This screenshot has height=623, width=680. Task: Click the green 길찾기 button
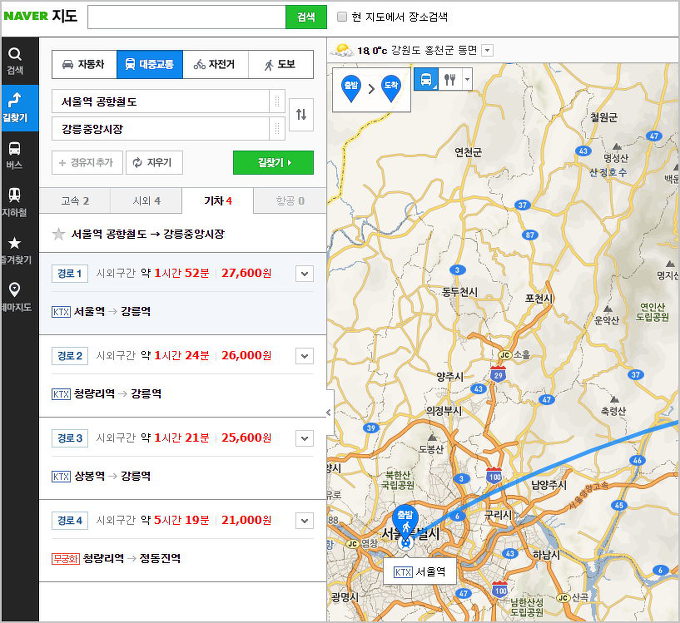coord(273,162)
